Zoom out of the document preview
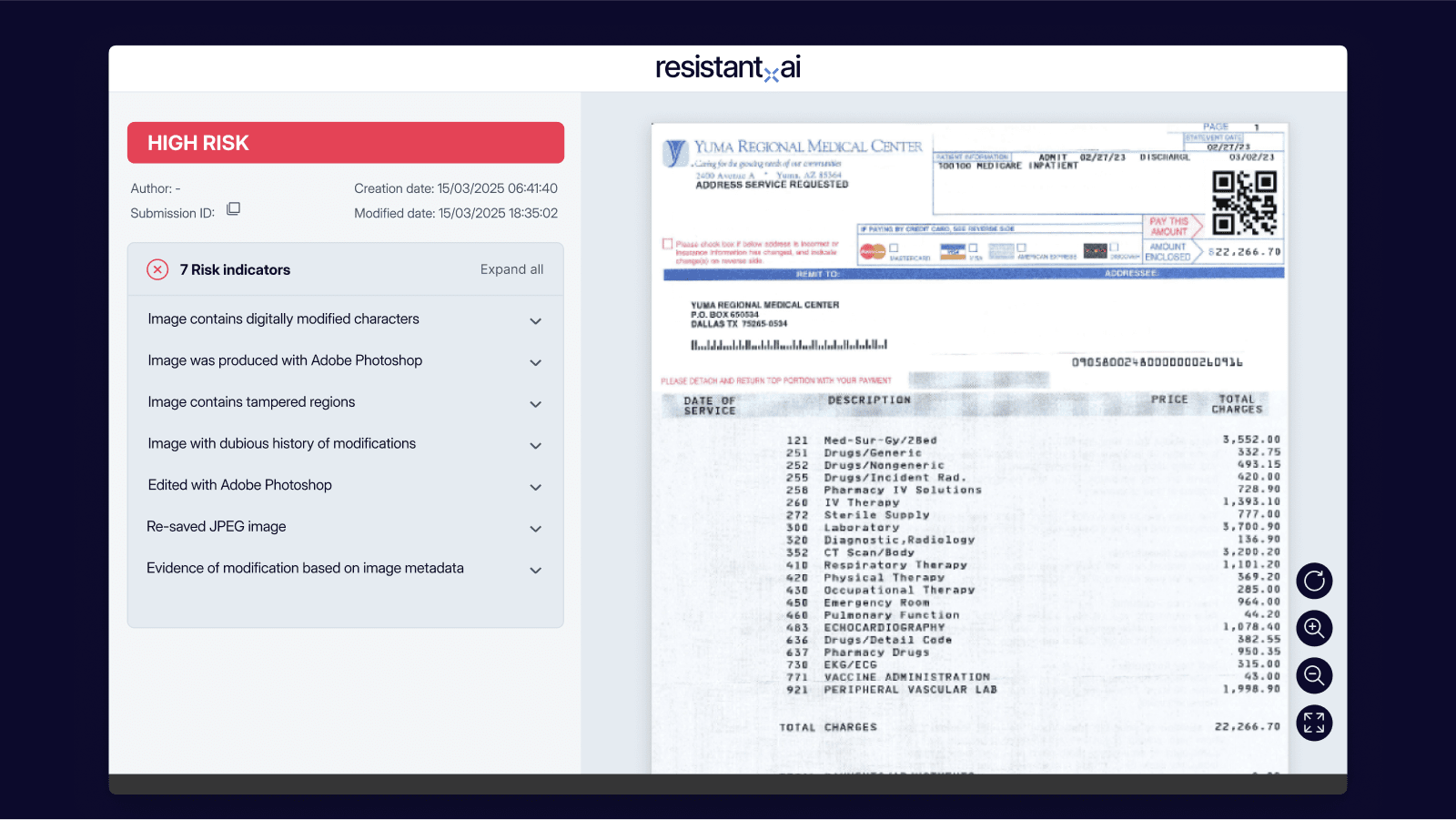The height and width of the screenshot is (820, 1456). (x=1314, y=675)
